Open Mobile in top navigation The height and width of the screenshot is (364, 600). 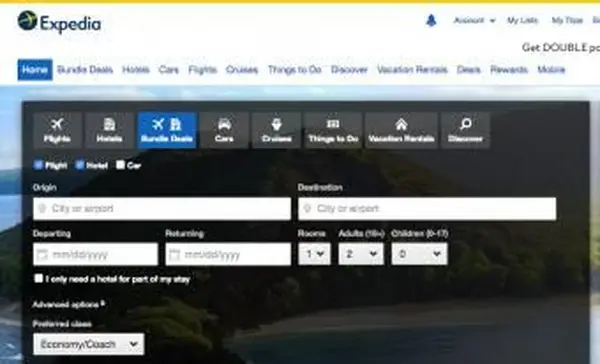pos(551,70)
